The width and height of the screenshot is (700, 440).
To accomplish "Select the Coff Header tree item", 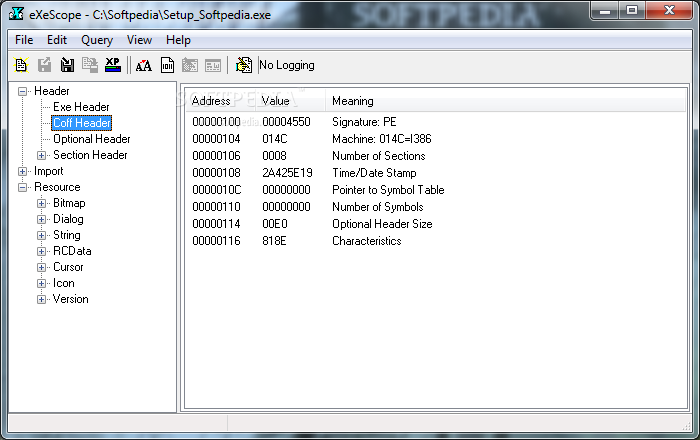I will 81,123.
